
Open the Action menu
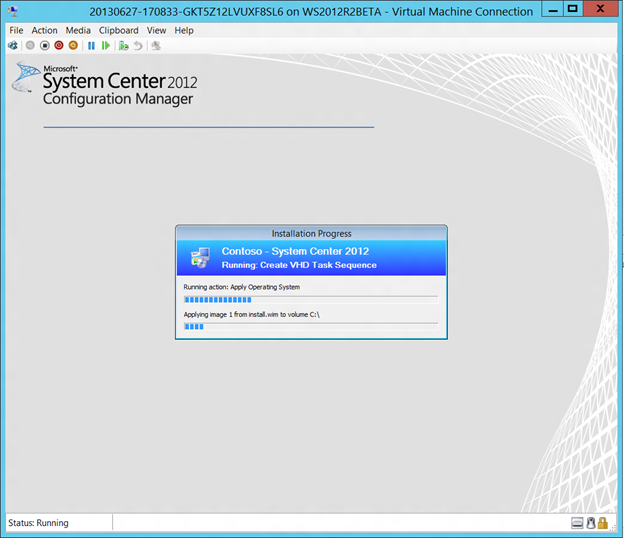coord(45,30)
